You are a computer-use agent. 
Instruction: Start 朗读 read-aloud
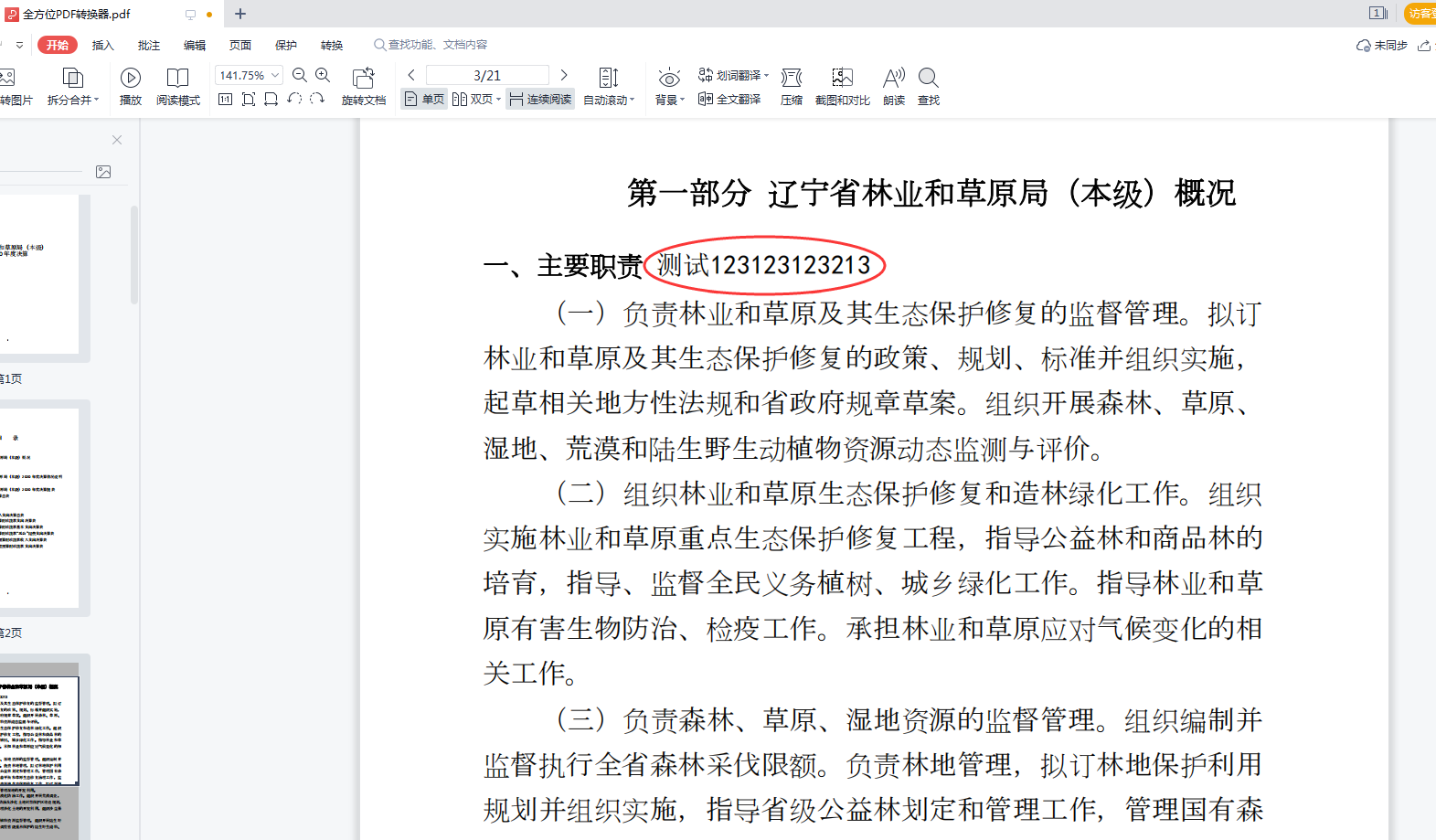(894, 87)
